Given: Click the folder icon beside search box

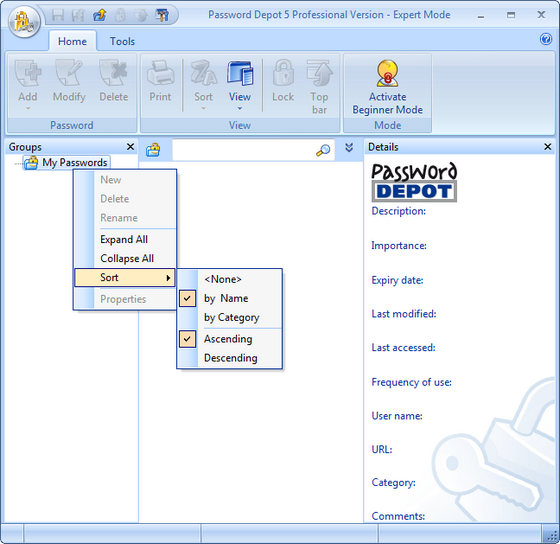Looking at the screenshot, I should (153, 150).
